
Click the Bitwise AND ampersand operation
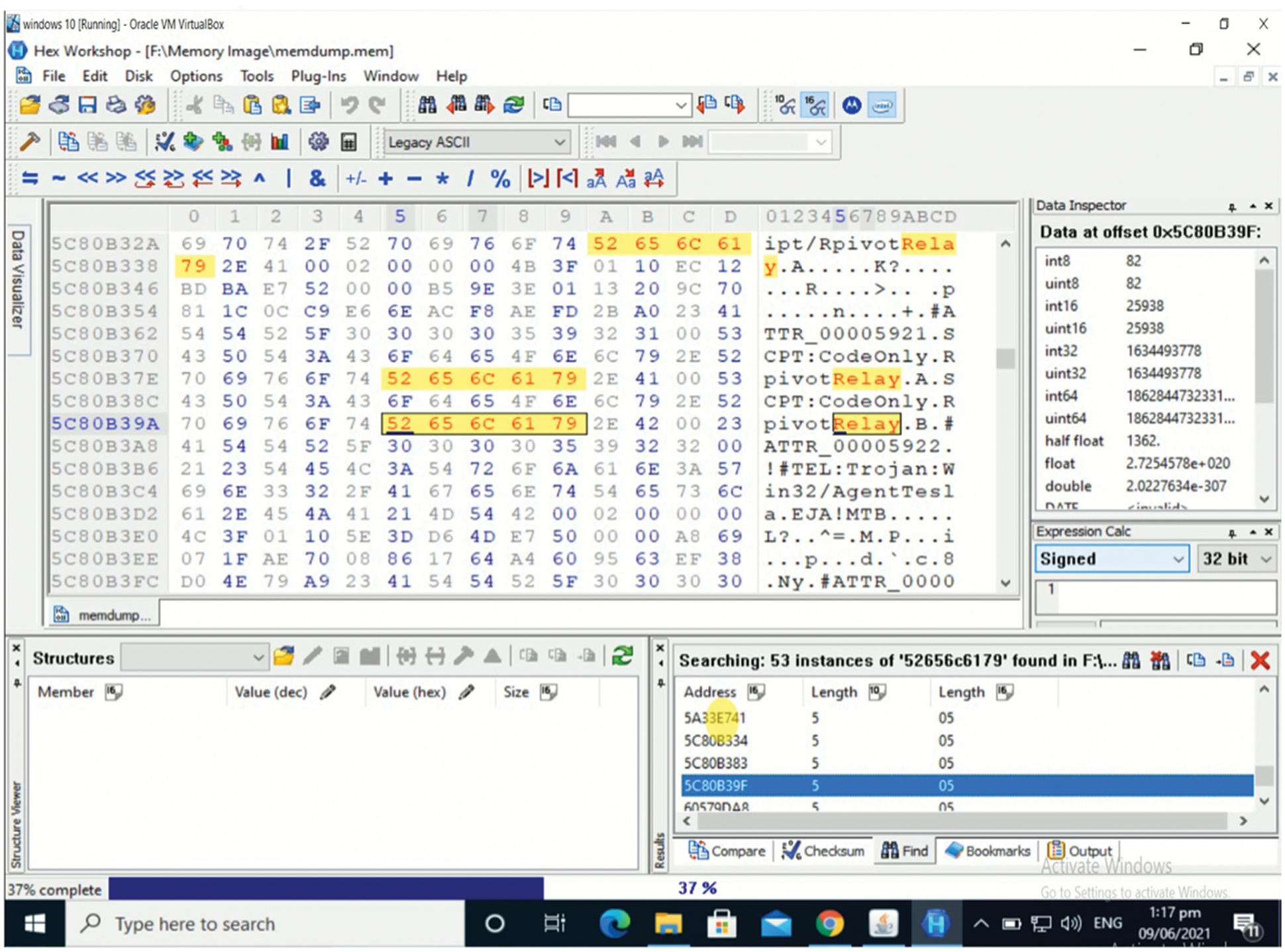317,178
